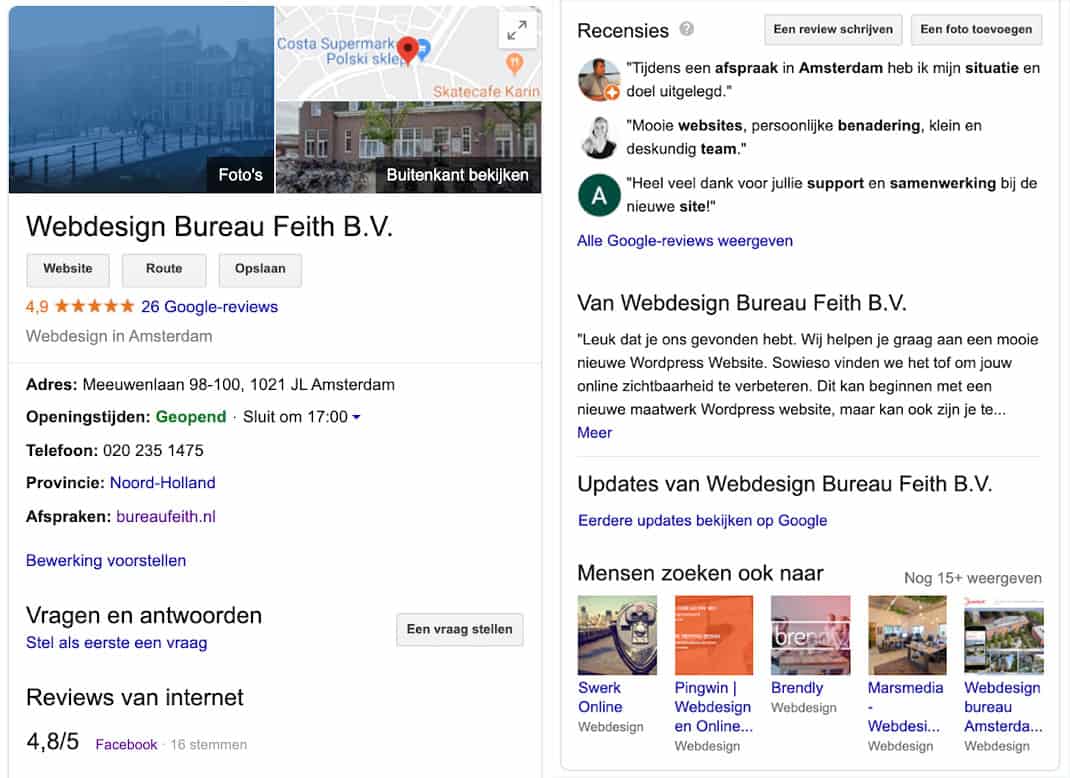Expand the opening hours dropdown

click(359, 417)
